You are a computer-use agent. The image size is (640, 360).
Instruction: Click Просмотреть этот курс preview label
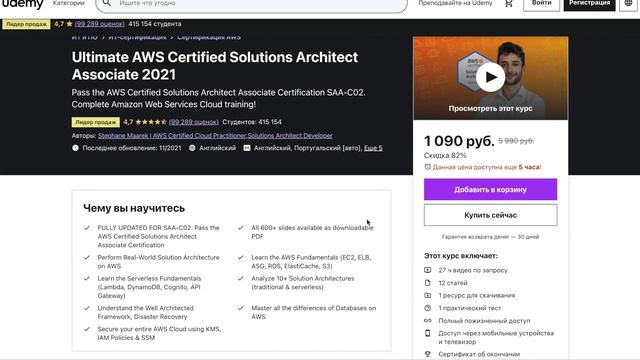[x=490, y=109]
